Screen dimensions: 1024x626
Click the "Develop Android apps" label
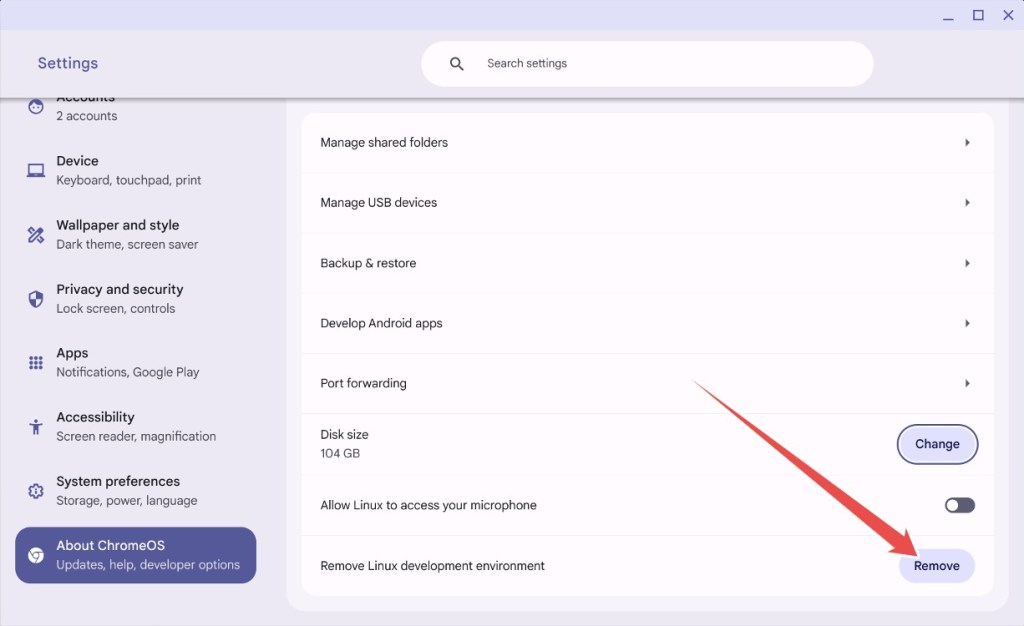click(381, 323)
